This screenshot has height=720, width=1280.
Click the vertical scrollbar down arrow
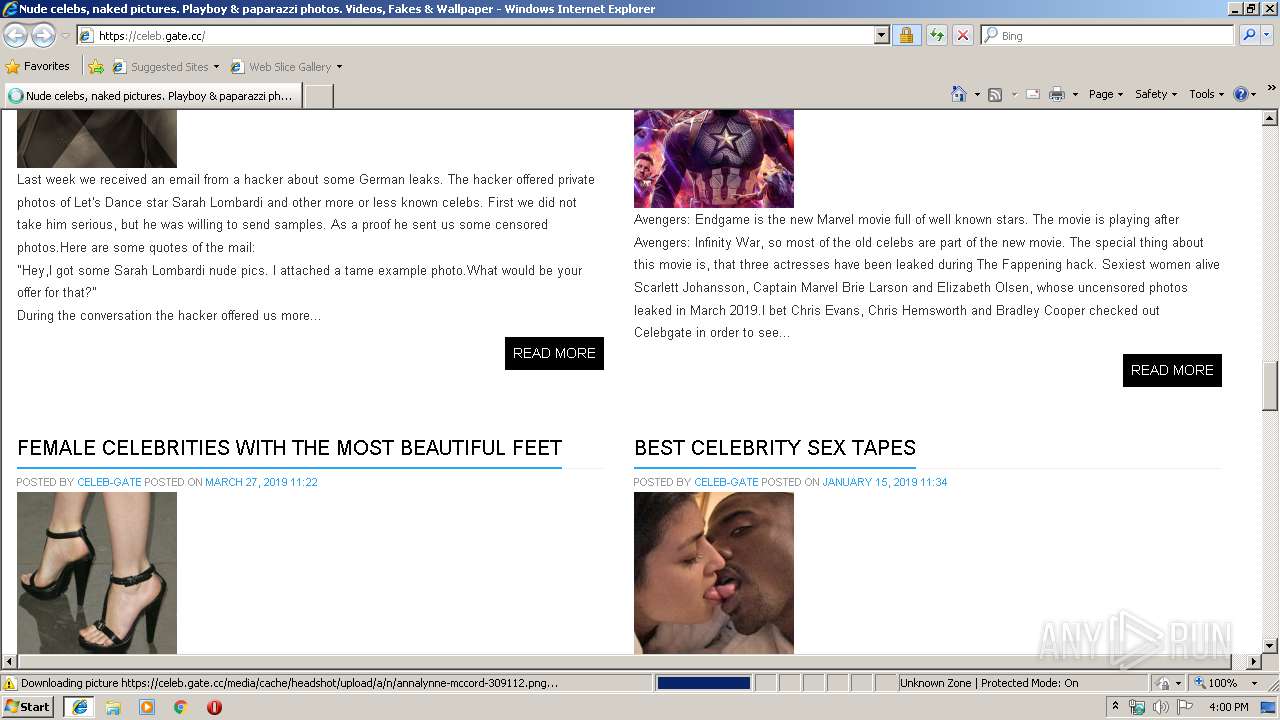click(1270, 646)
